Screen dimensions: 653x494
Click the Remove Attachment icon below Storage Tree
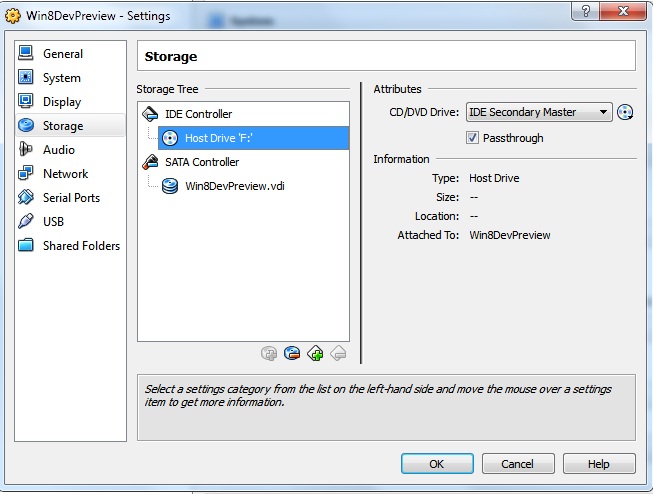[292, 353]
